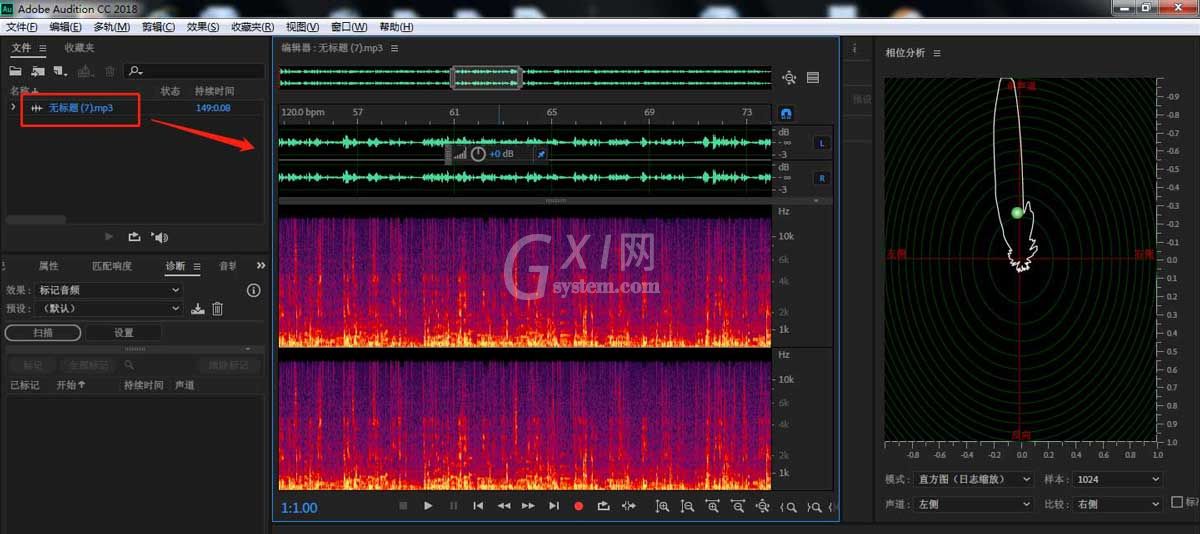The image size is (1200, 534).
Task: Open the 效果(S) menu
Action: [203, 27]
